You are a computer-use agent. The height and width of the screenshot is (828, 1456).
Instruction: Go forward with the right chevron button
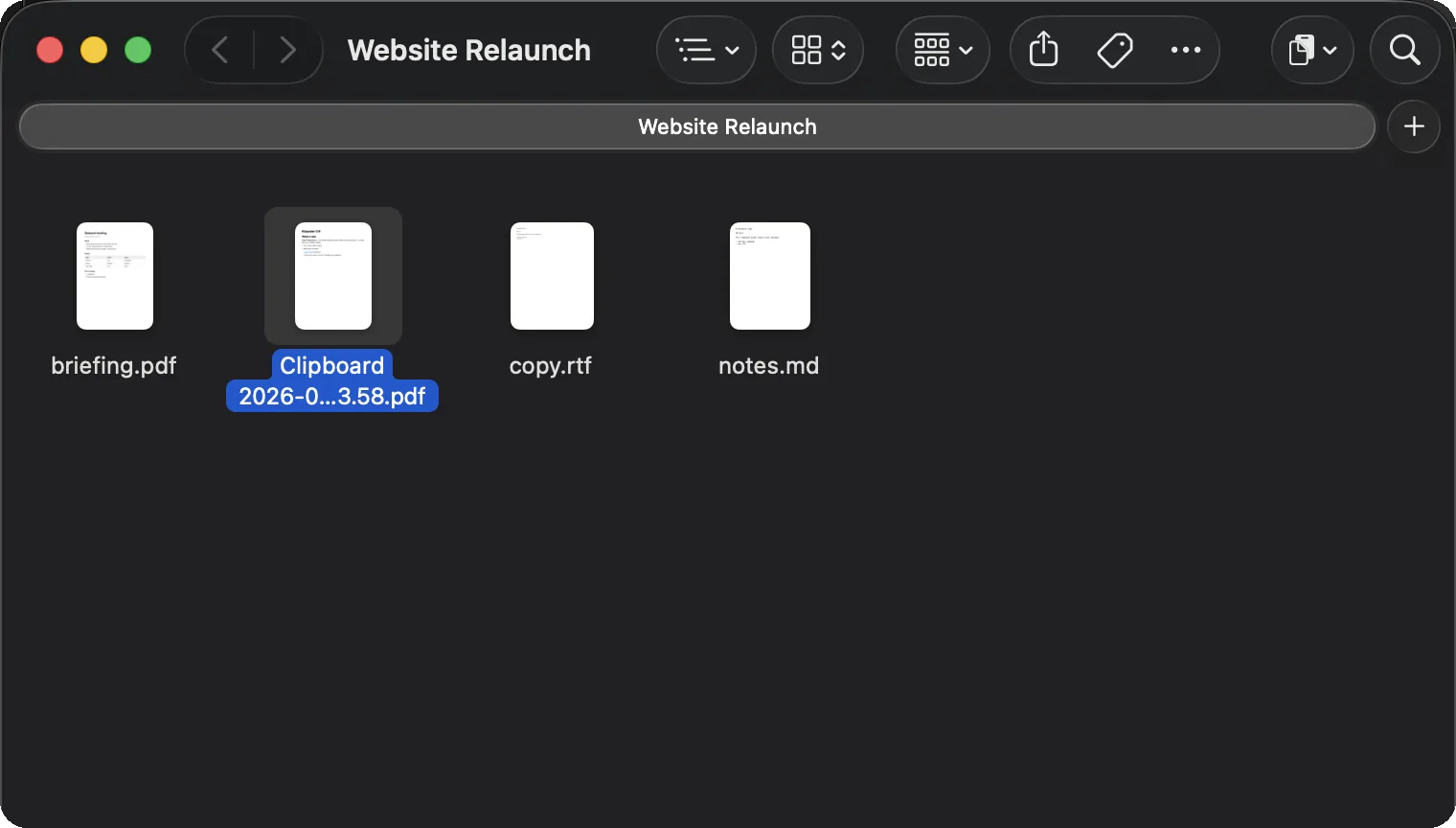[x=287, y=50]
